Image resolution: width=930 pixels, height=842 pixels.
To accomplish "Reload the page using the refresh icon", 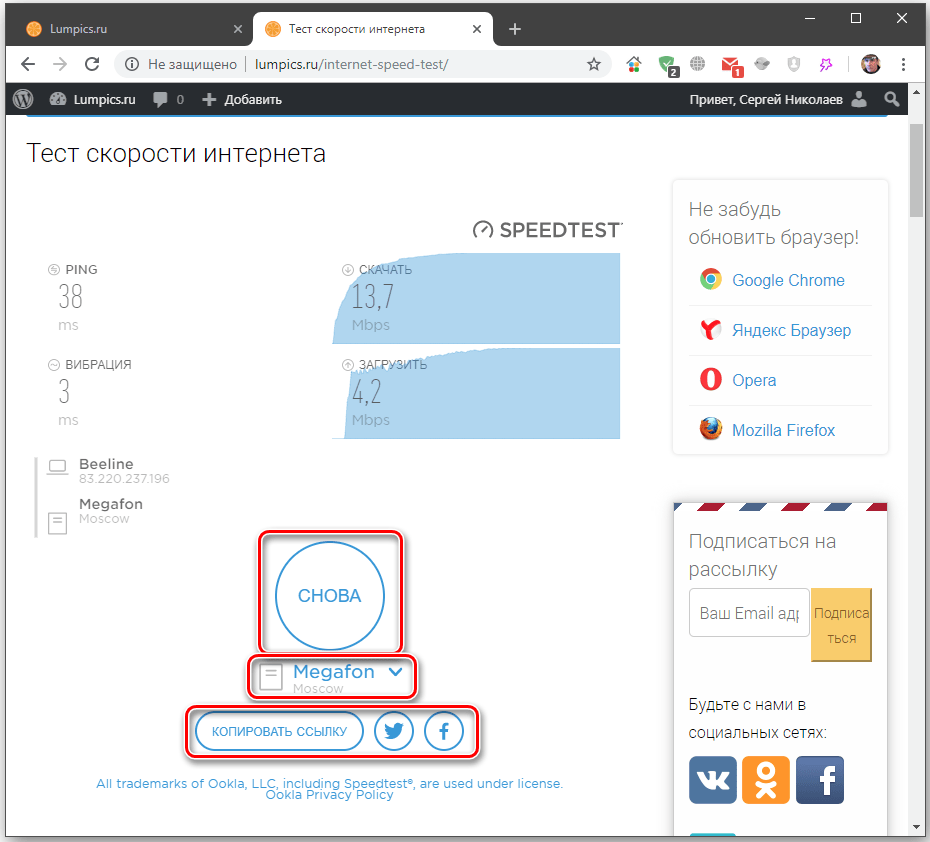I will [x=92, y=64].
